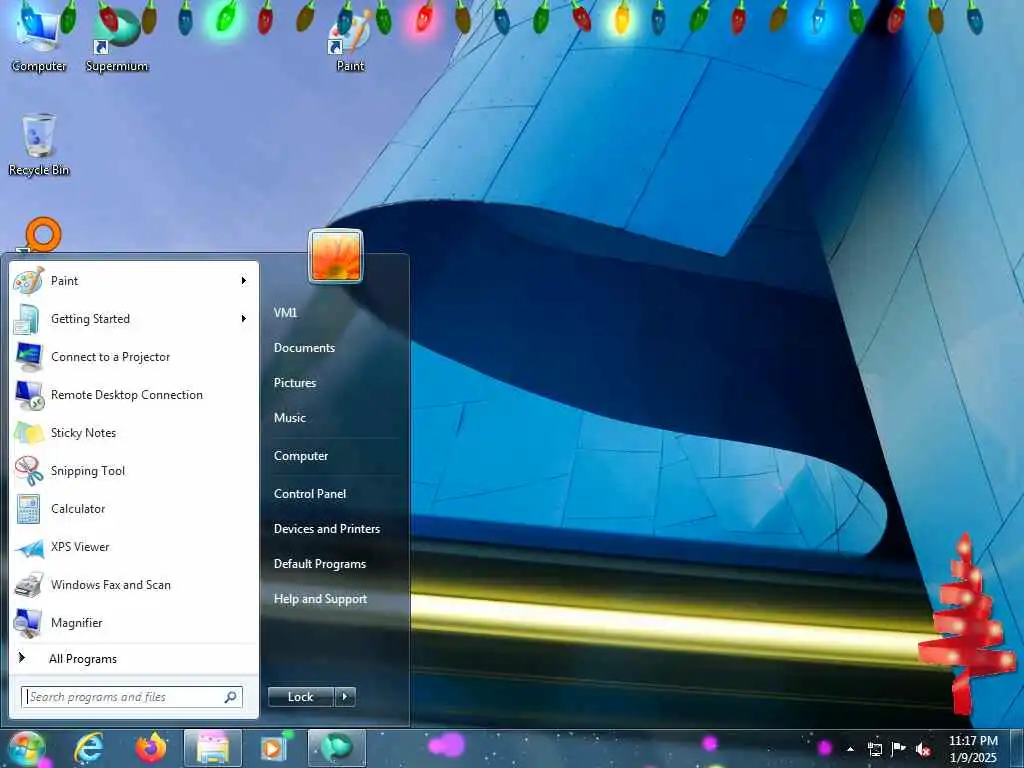Open Control Panel
The width and height of the screenshot is (1024, 768).
coord(310,494)
